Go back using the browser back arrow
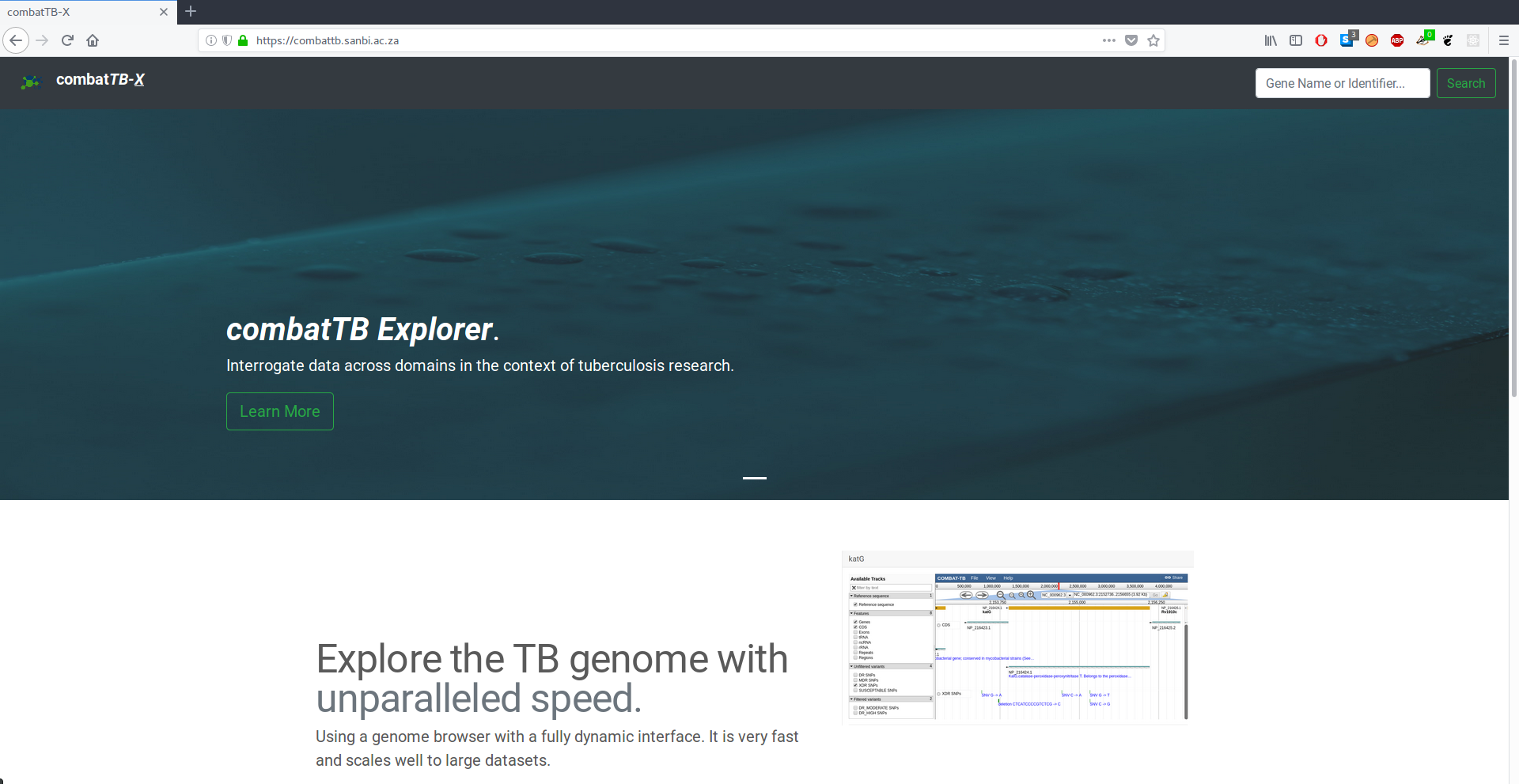 tap(16, 40)
